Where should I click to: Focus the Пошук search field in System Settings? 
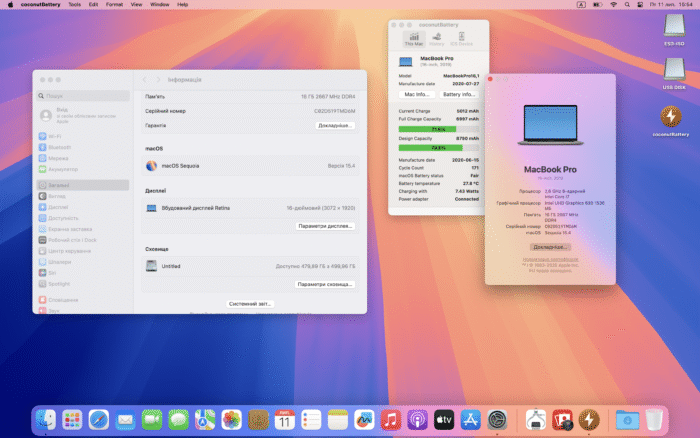83,96
